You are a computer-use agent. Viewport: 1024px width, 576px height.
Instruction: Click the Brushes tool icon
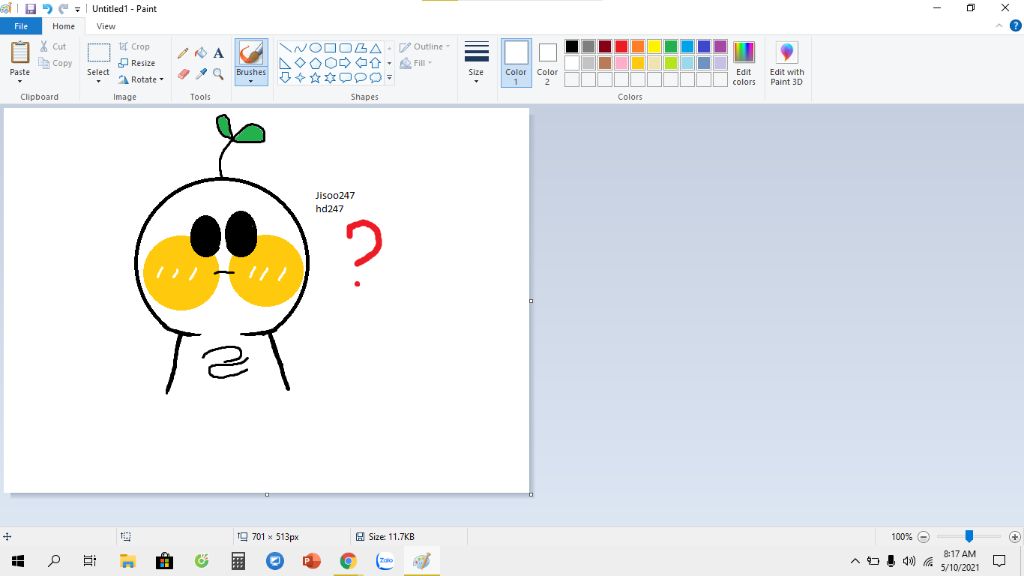[251, 54]
